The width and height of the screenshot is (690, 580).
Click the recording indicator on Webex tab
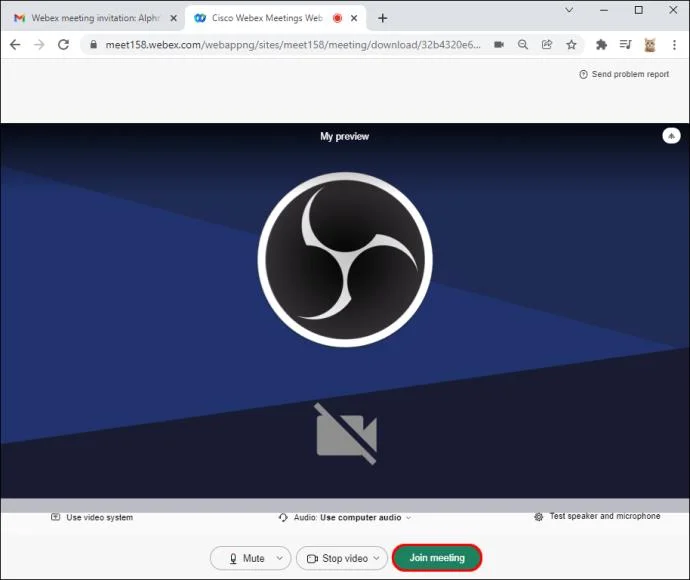coord(338,18)
